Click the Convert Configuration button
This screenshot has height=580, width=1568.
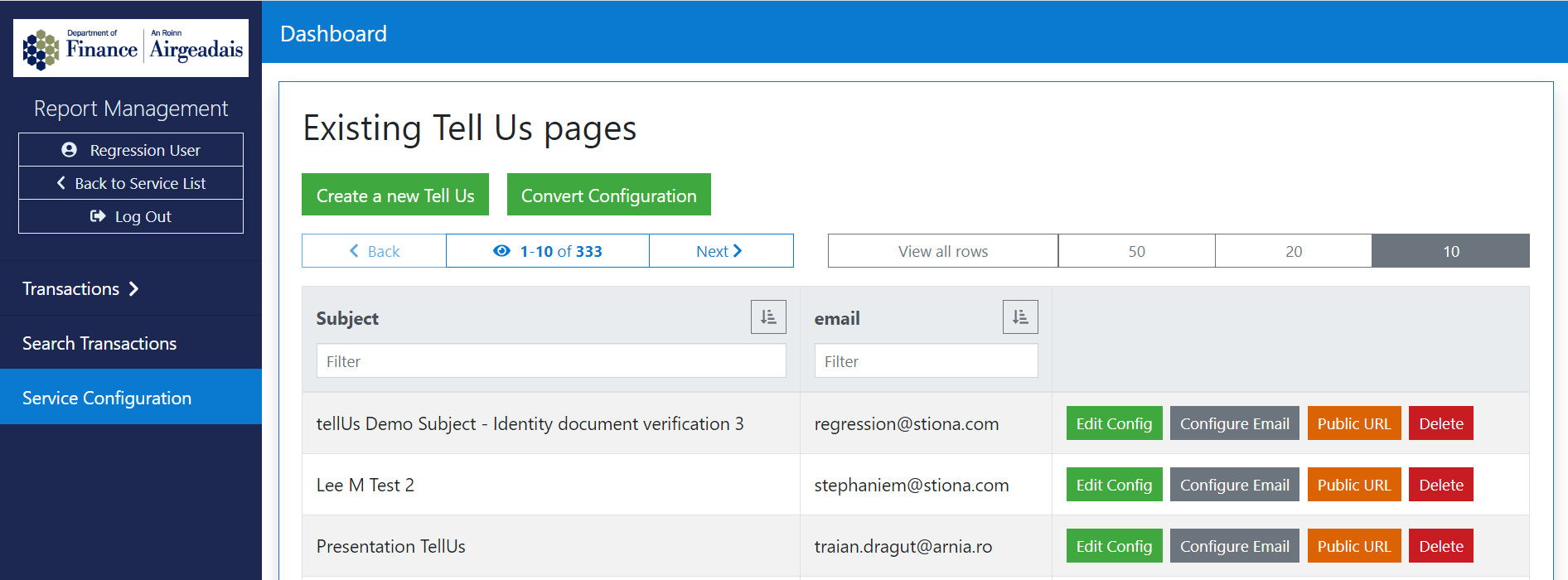click(x=608, y=196)
